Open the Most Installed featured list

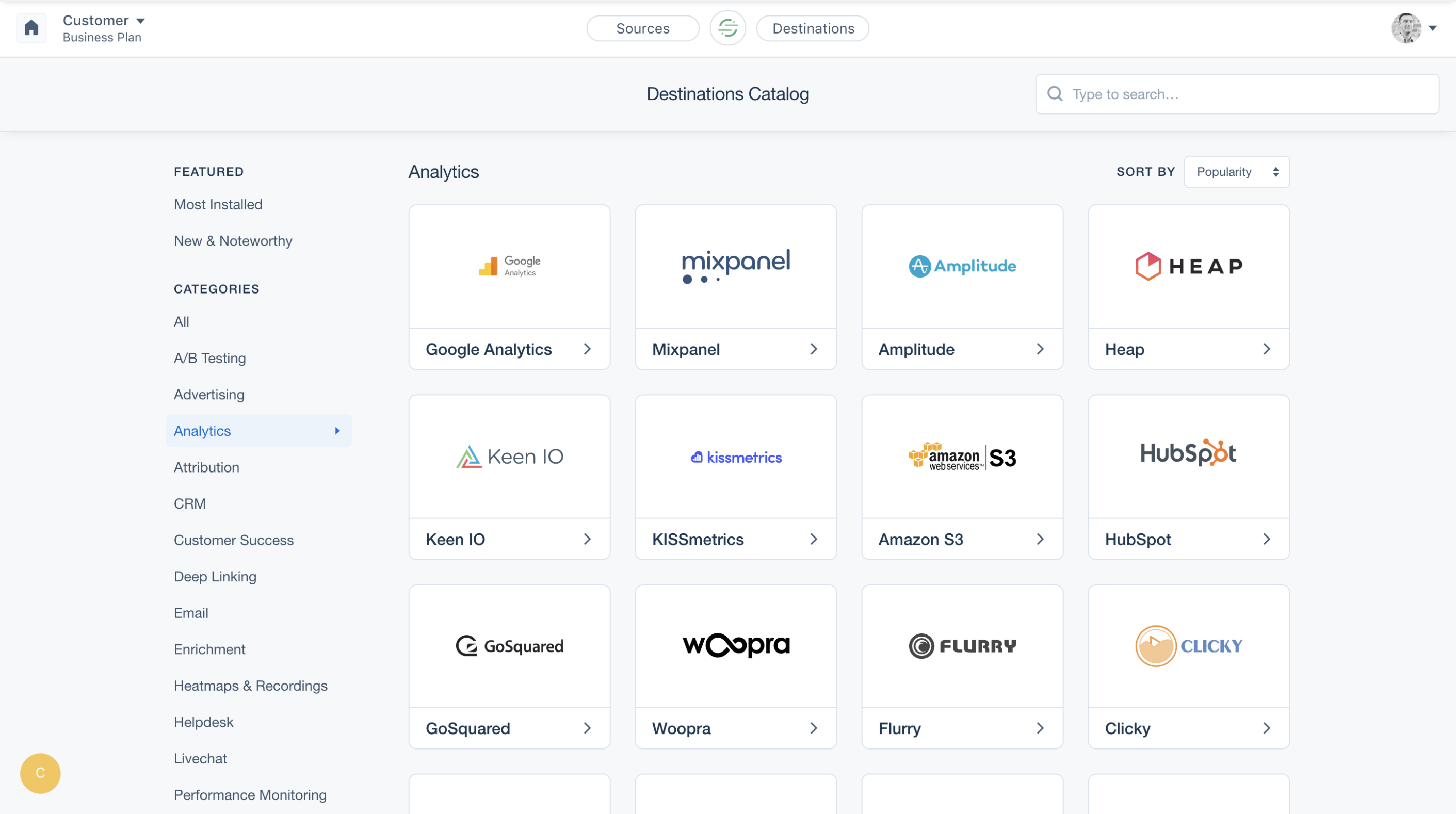point(218,205)
